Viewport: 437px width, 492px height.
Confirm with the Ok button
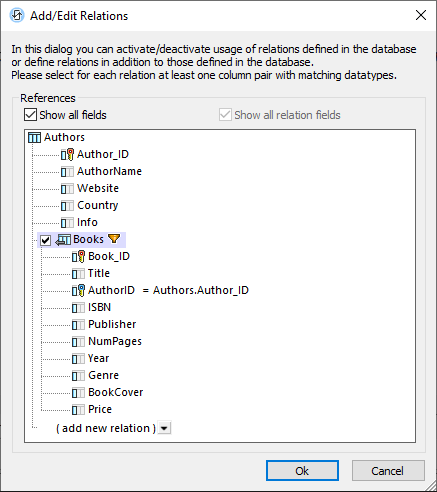tap(302, 471)
